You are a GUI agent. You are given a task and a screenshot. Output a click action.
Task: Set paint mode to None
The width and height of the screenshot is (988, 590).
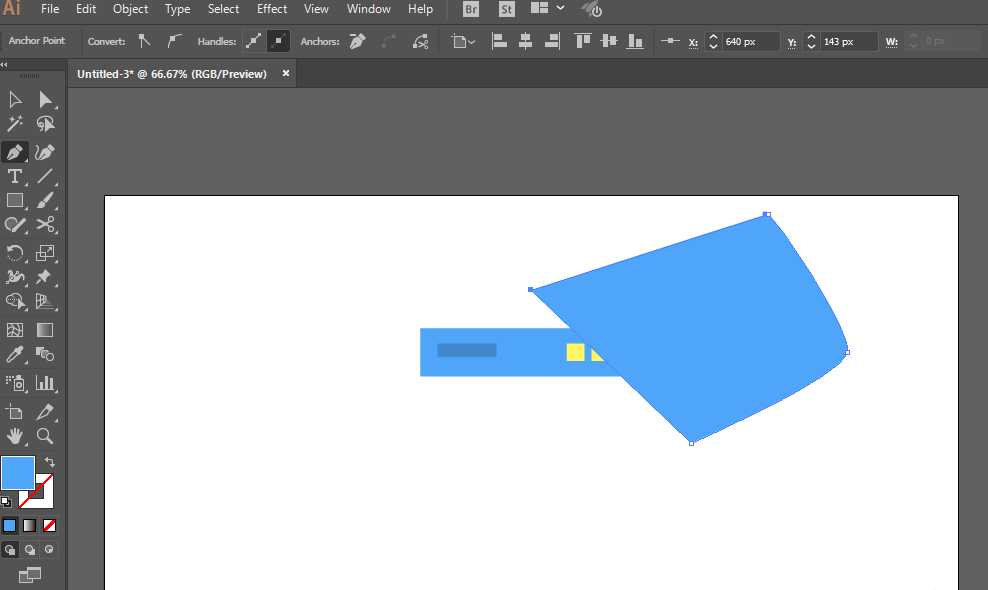pos(49,525)
